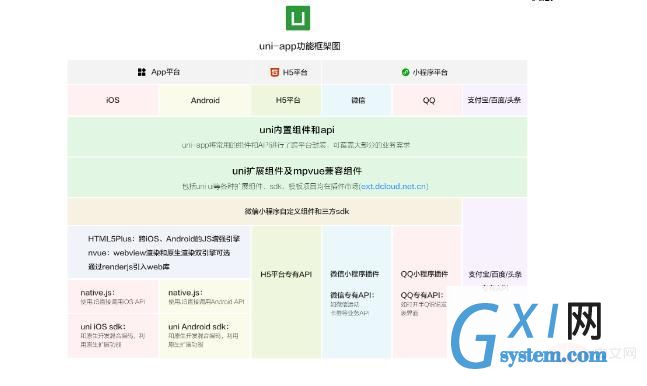647x386 pixels.
Task: Click the H5平台专有API label
Action: click(286, 275)
